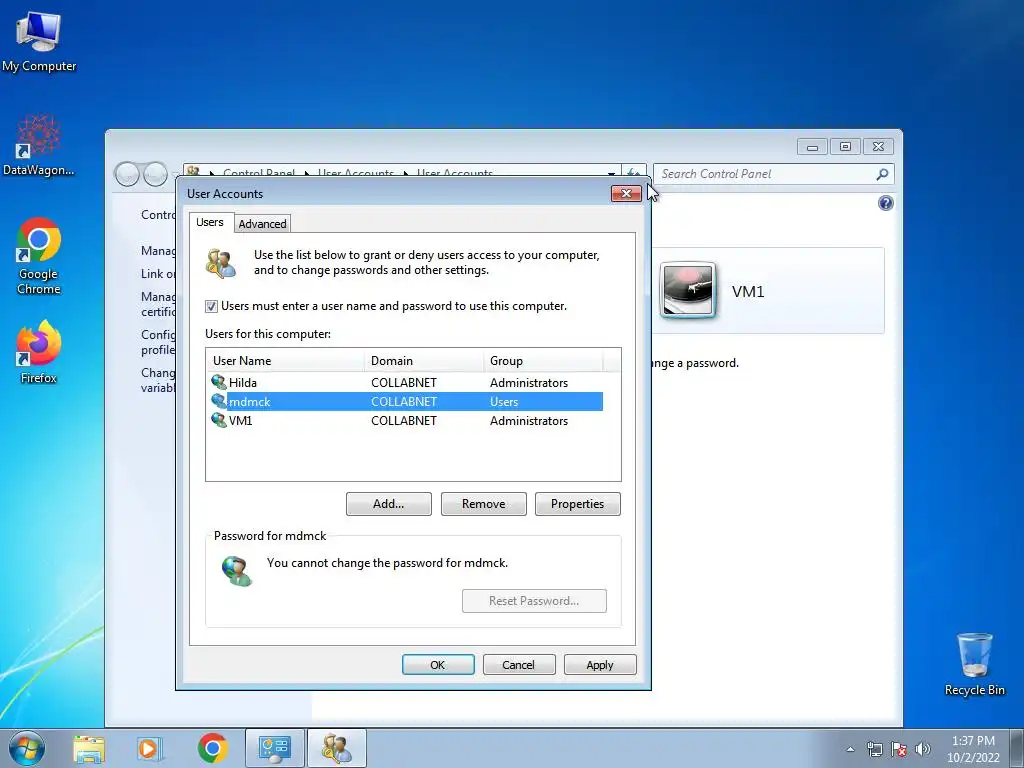Sort list by Domain column header
This screenshot has width=1024, height=768.
pyautogui.click(x=423, y=360)
